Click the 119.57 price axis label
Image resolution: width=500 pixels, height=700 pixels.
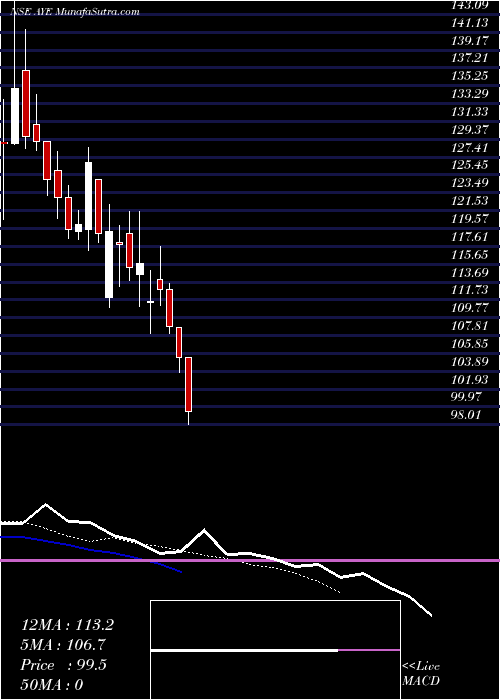[x=472, y=218]
